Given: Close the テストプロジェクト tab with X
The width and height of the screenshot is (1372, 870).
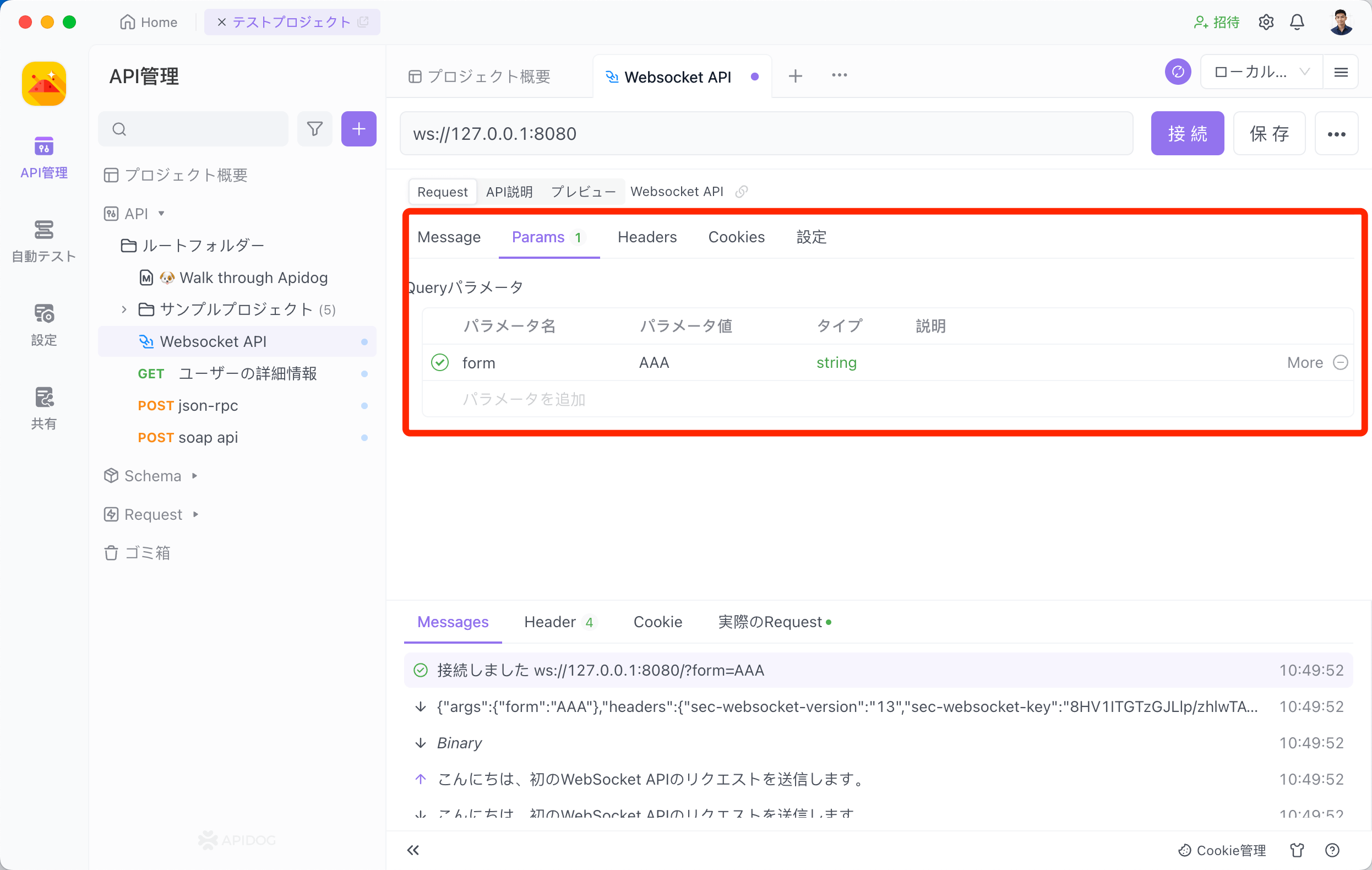Looking at the screenshot, I should [222, 22].
